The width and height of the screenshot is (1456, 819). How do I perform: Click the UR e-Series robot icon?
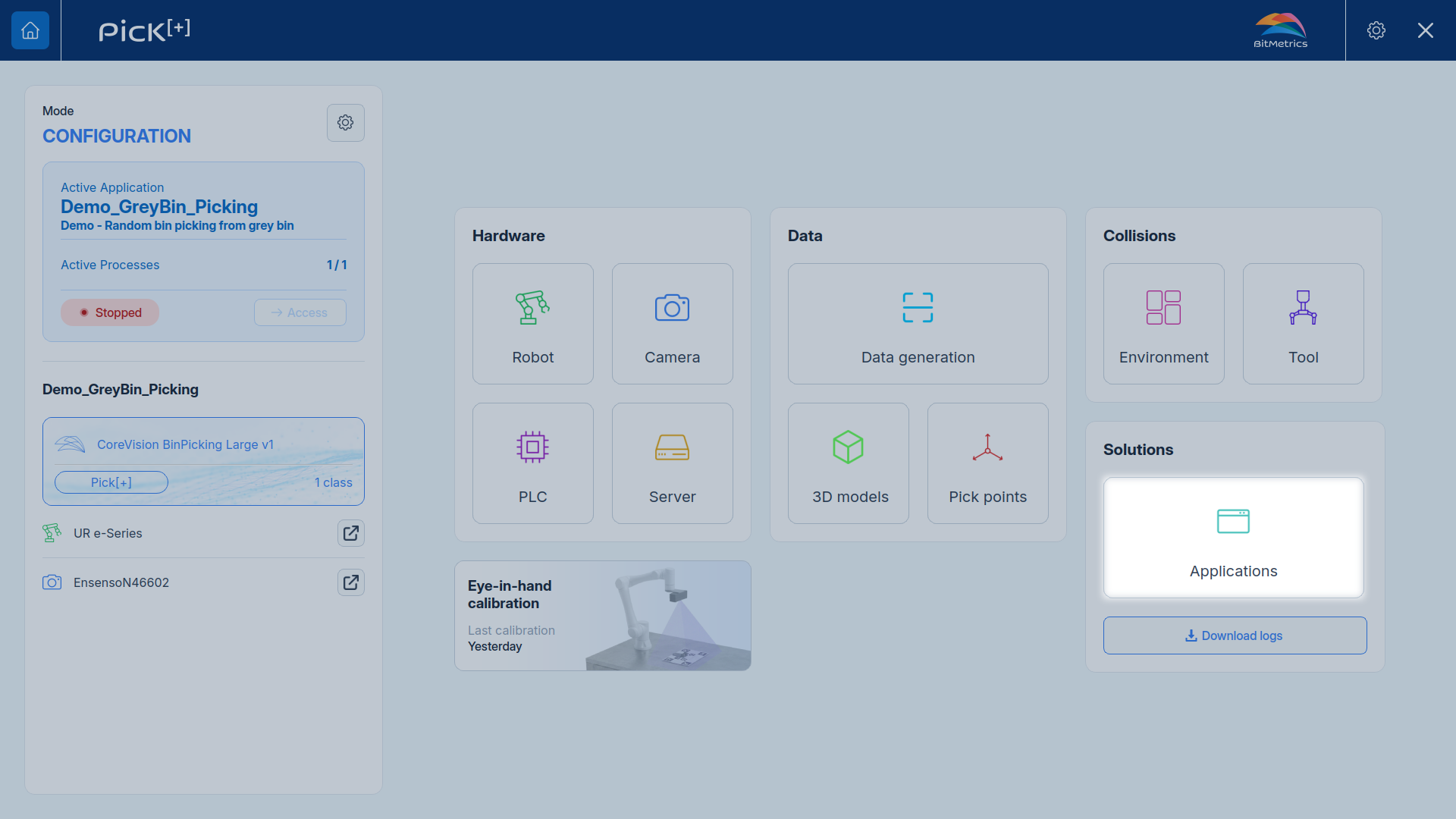(x=52, y=533)
